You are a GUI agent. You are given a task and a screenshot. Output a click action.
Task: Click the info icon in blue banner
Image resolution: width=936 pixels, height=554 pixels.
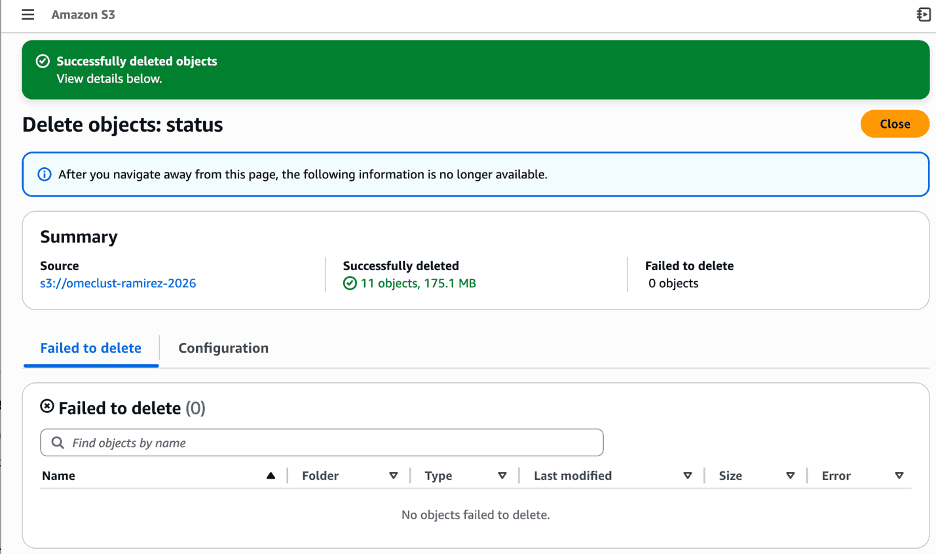pos(44,174)
